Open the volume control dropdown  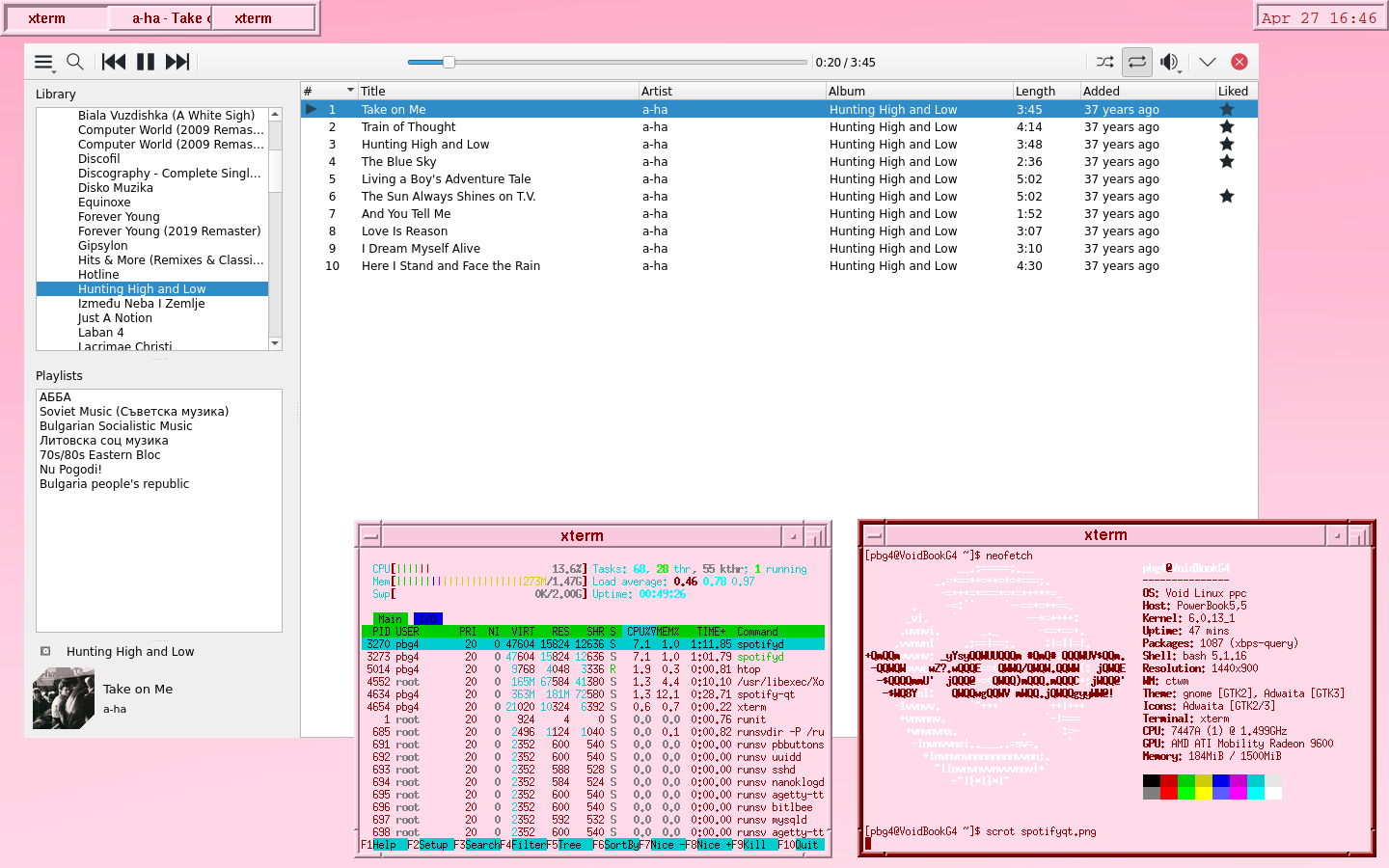point(1170,62)
